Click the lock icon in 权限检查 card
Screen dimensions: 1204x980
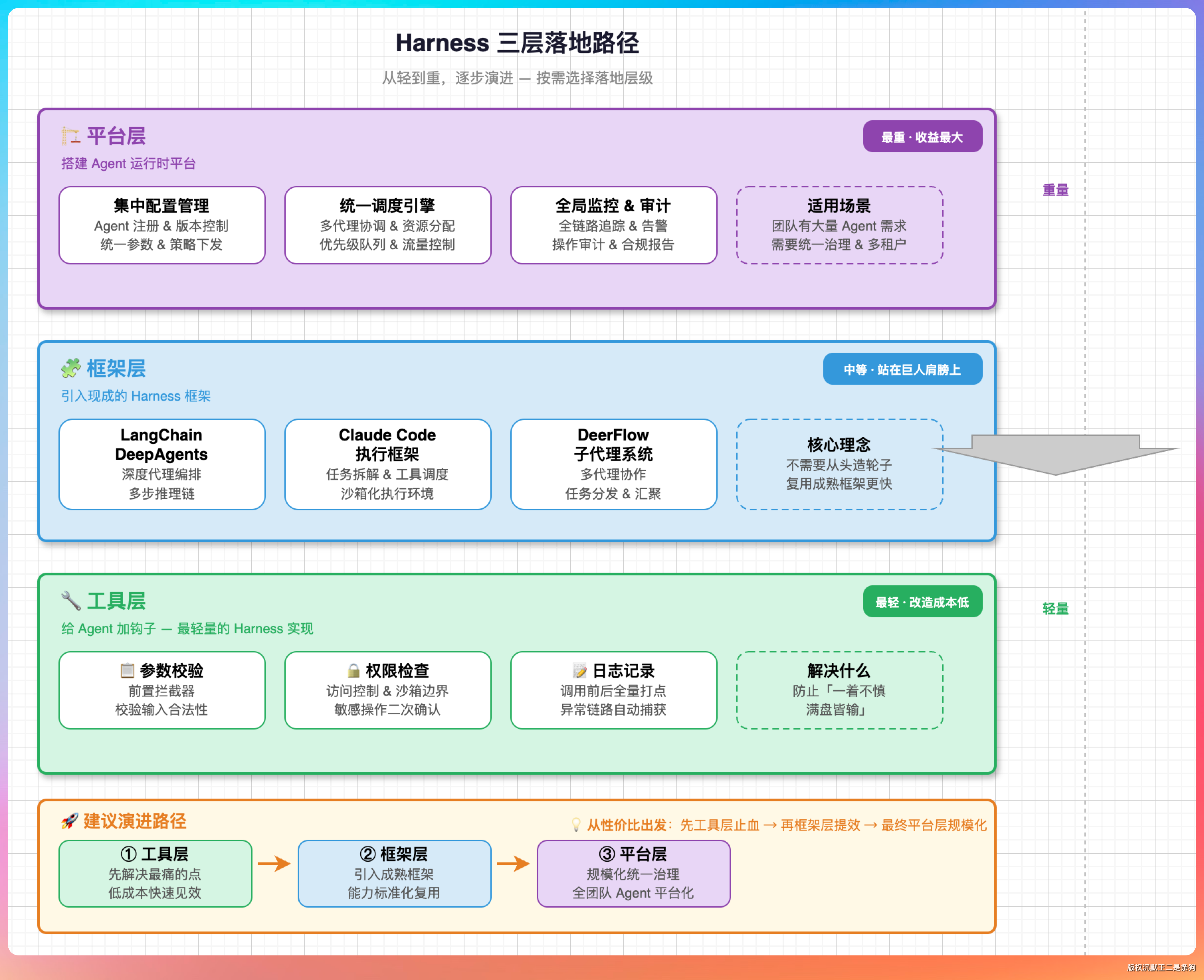pyautogui.click(x=353, y=671)
